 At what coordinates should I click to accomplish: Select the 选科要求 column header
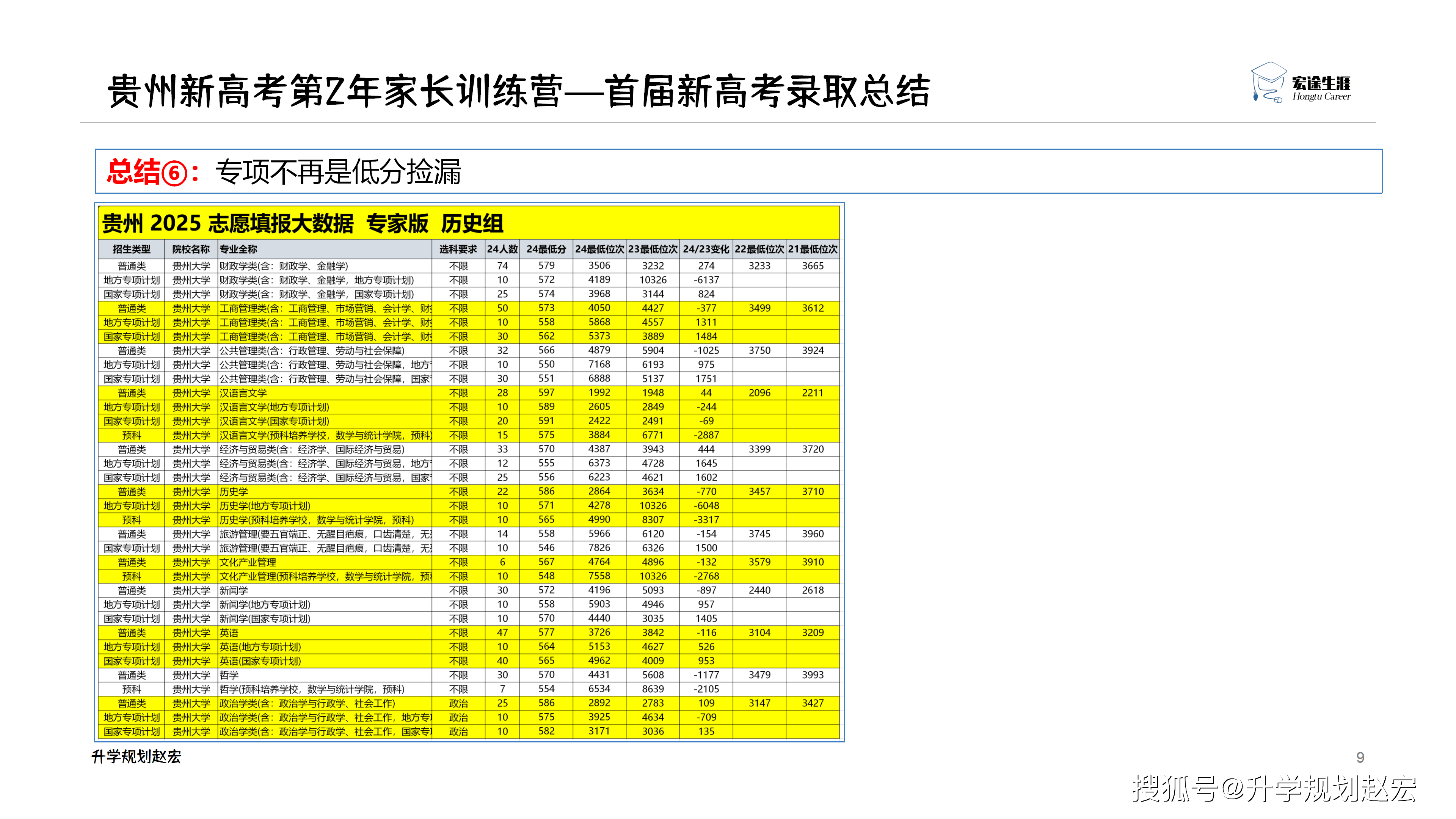point(458,249)
